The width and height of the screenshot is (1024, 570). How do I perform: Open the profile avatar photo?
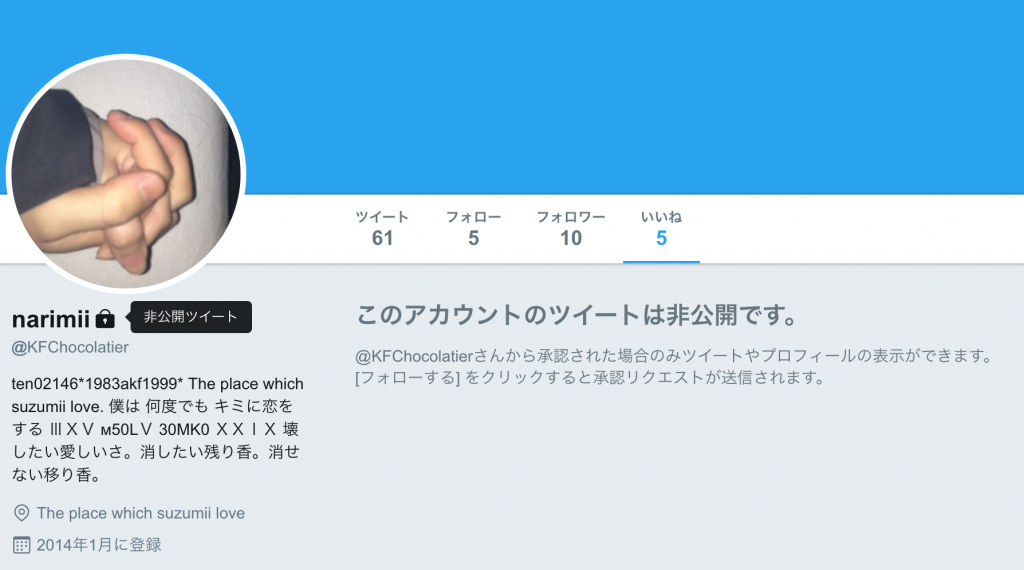(126, 174)
